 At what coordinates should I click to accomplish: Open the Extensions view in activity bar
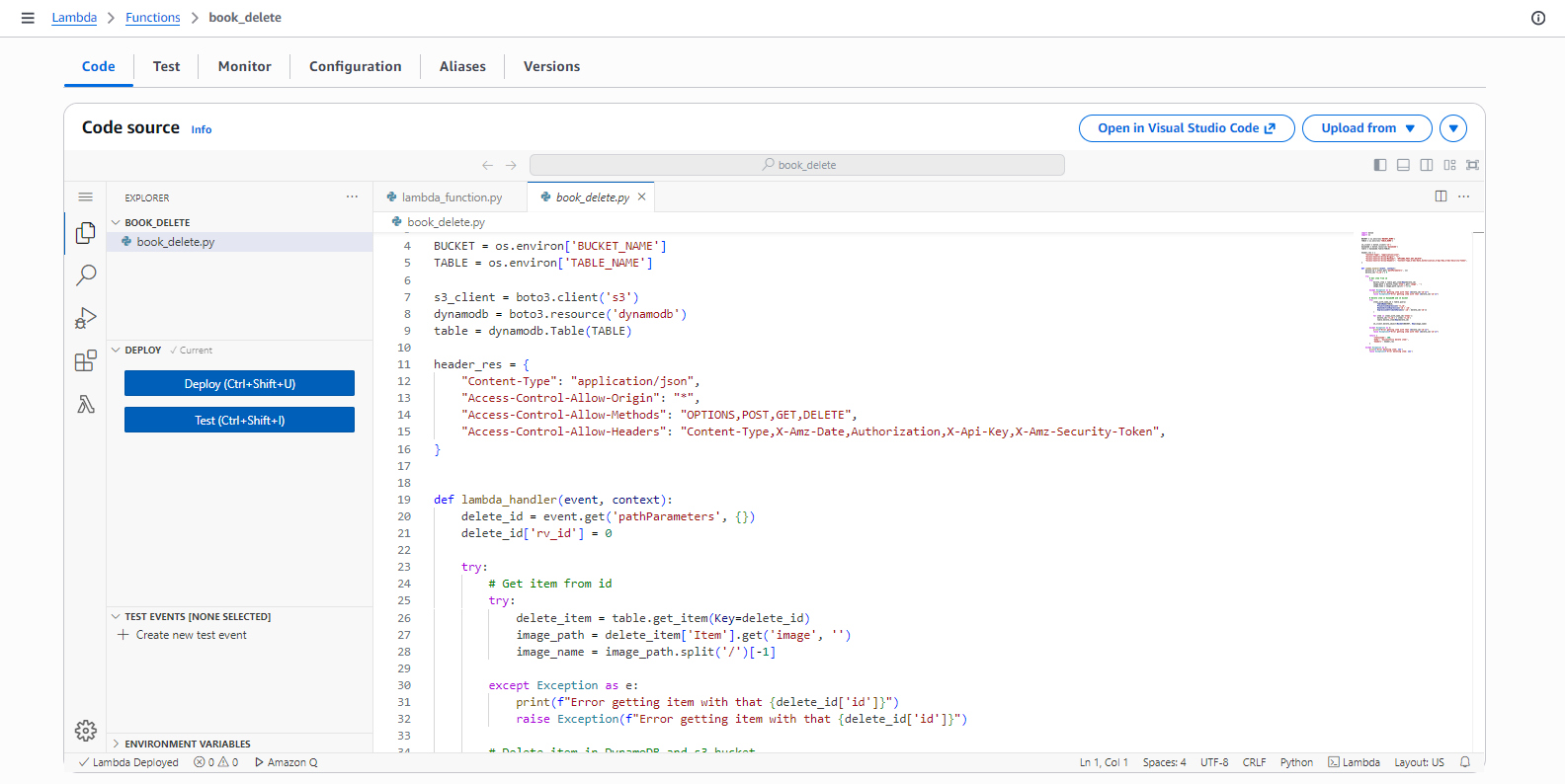pyautogui.click(x=86, y=360)
